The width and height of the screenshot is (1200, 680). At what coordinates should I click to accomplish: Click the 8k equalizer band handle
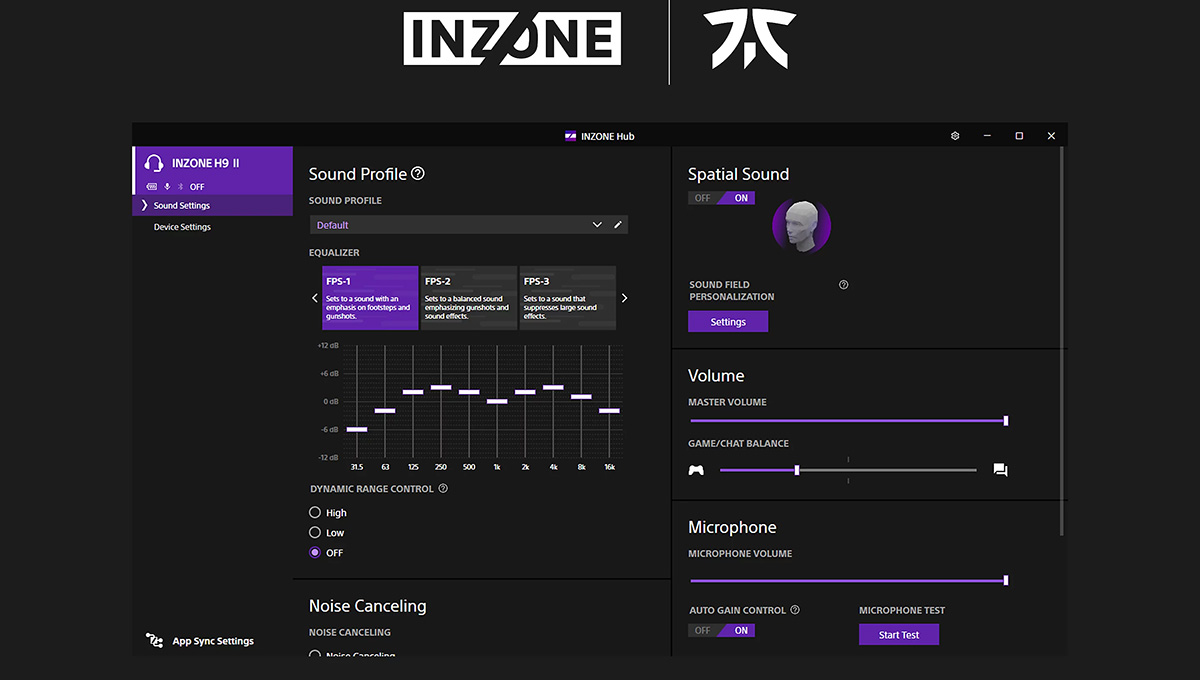pos(581,397)
